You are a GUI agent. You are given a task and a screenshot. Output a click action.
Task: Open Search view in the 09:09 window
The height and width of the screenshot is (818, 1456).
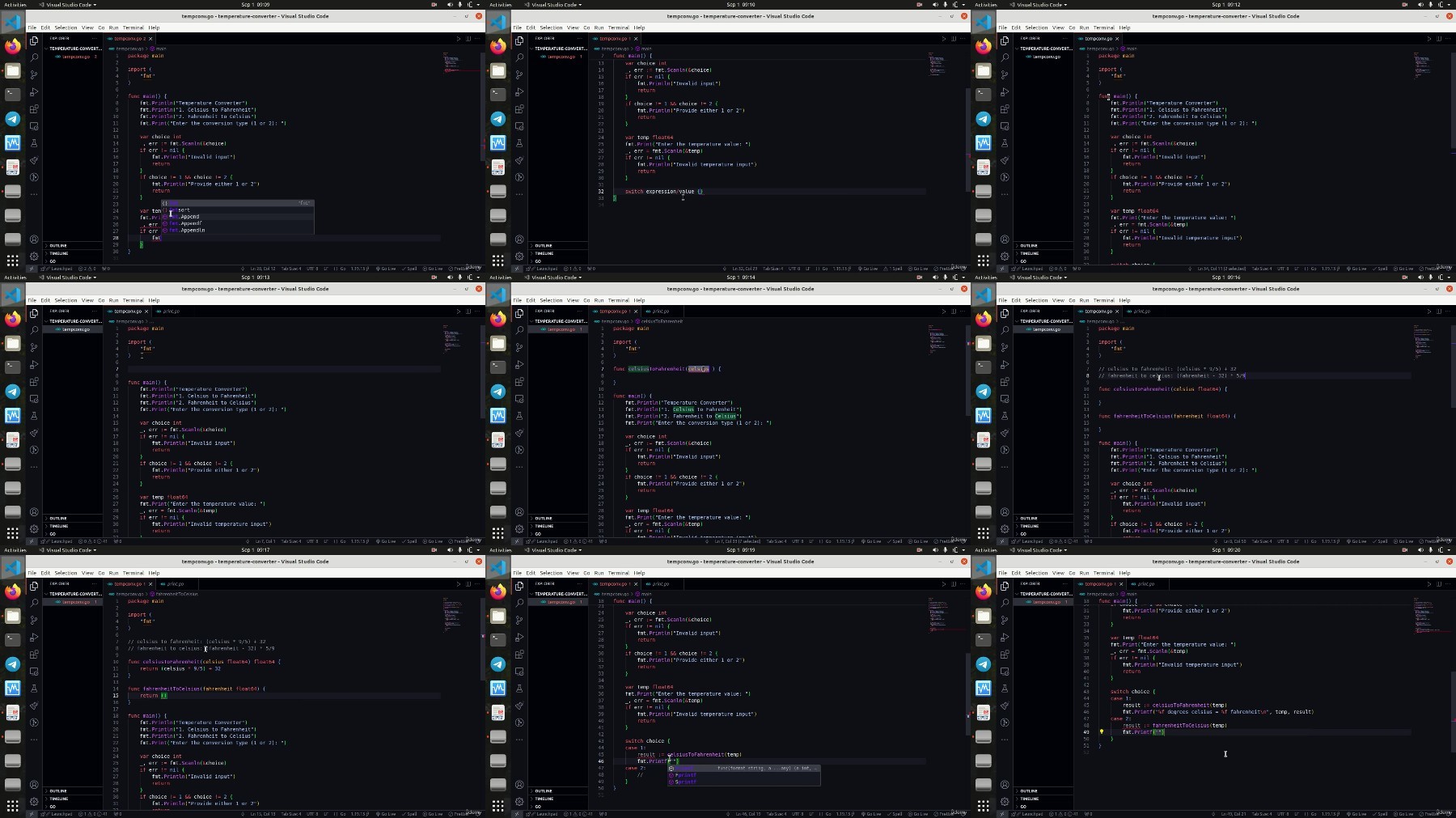34,57
